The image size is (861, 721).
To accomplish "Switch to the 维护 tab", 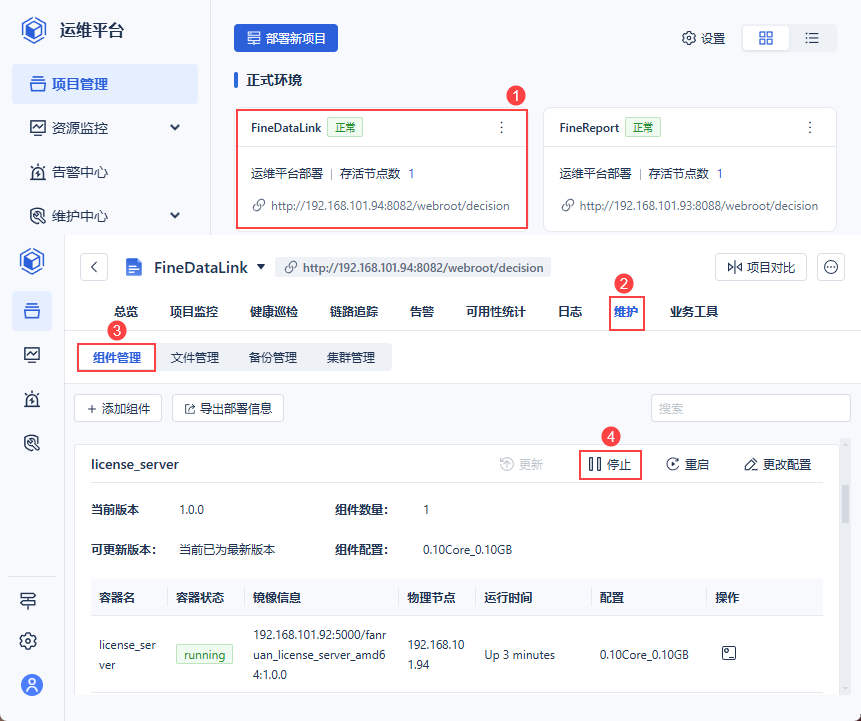I will click(626, 312).
